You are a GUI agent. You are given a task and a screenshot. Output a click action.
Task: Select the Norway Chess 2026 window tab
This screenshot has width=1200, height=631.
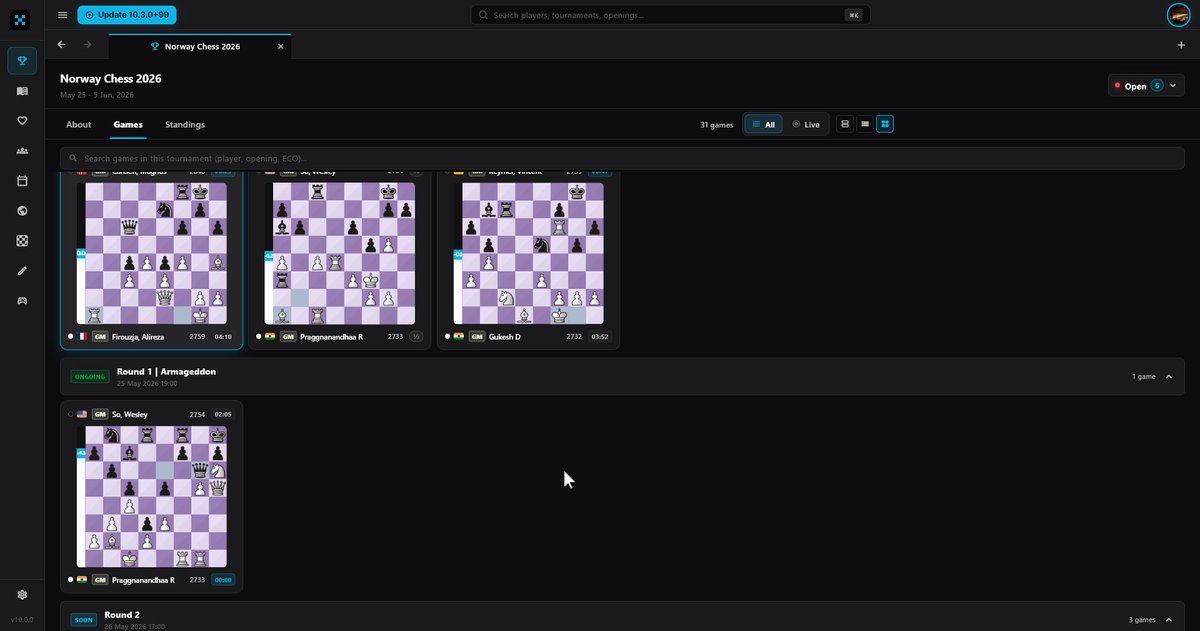pos(200,46)
